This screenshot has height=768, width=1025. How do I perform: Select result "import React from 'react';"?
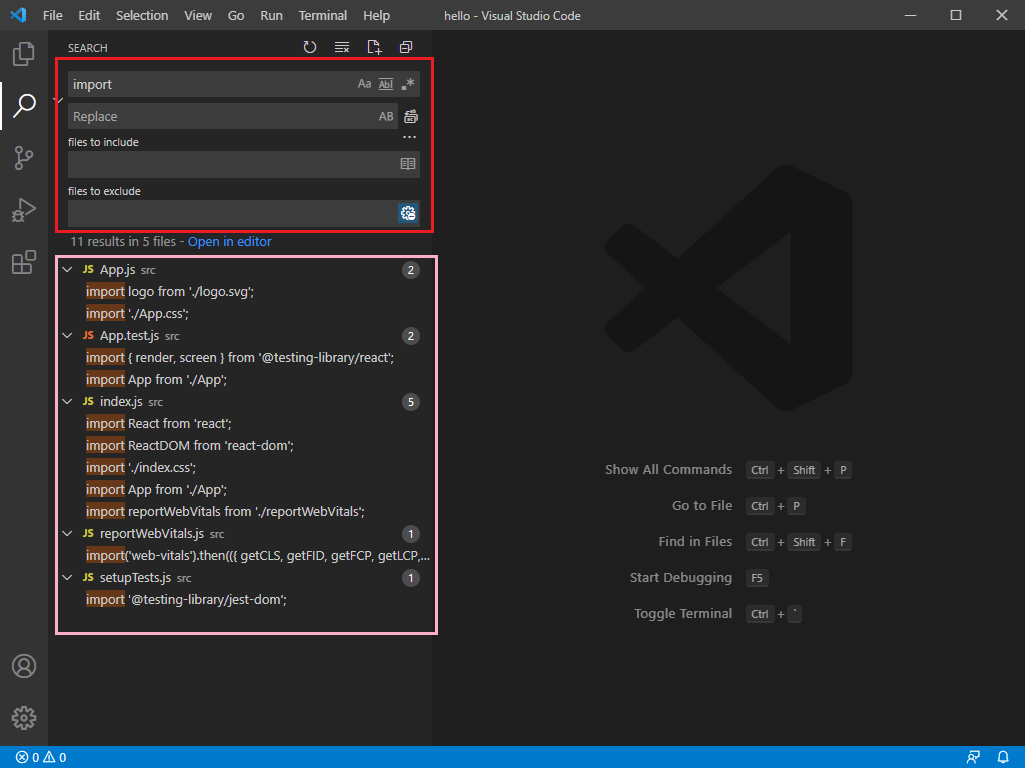click(x=243, y=424)
